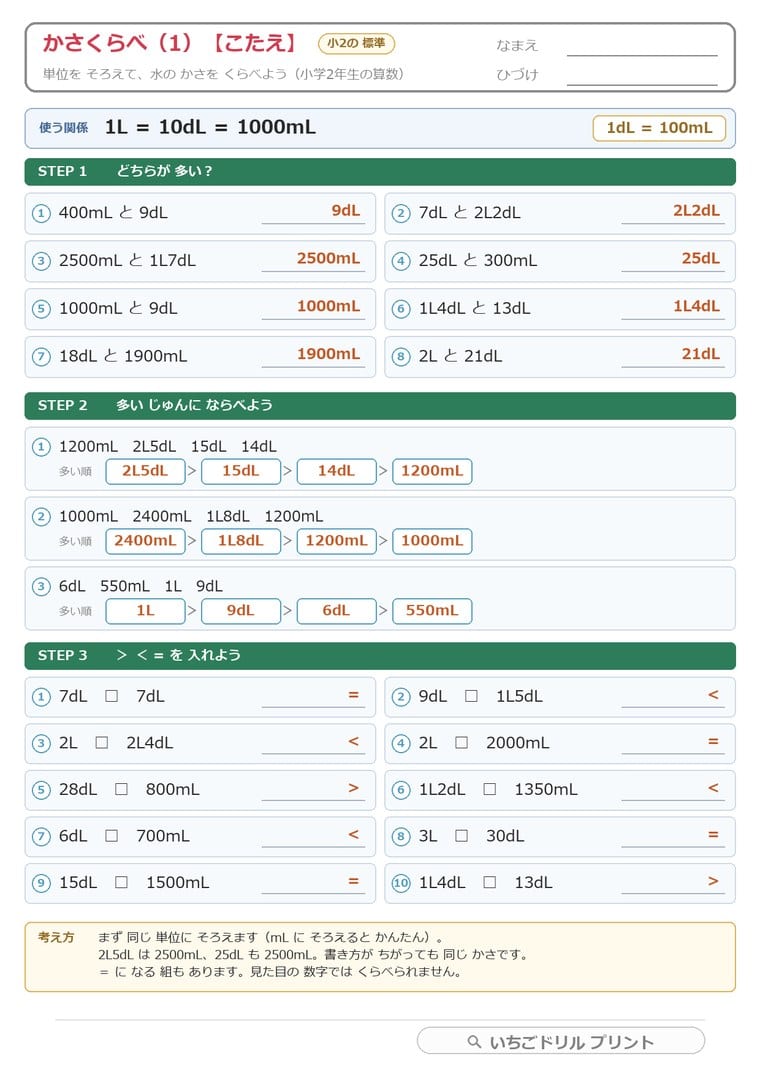Screen dimensions: 760x1075
Task: Click the STEP 3 header bar
Action: click(x=380, y=655)
